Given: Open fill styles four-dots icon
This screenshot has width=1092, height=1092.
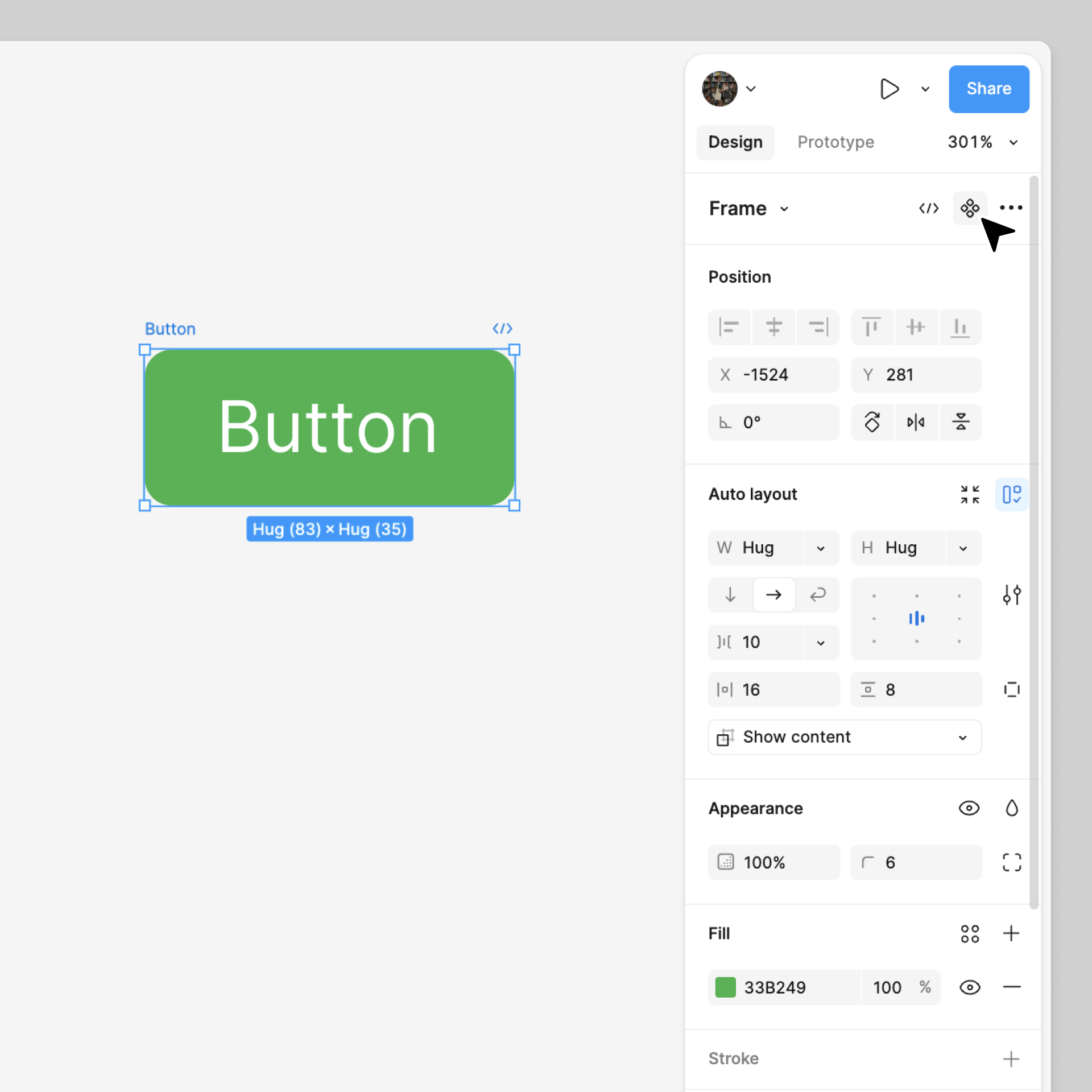Looking at the screenshot, I should pyautogui.click(x=969, y=933).
